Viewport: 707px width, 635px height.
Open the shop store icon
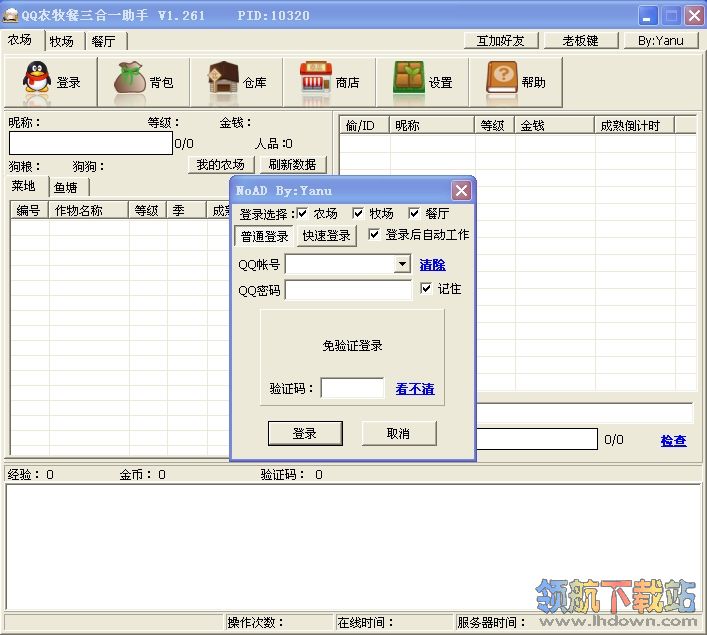point(316,77)
